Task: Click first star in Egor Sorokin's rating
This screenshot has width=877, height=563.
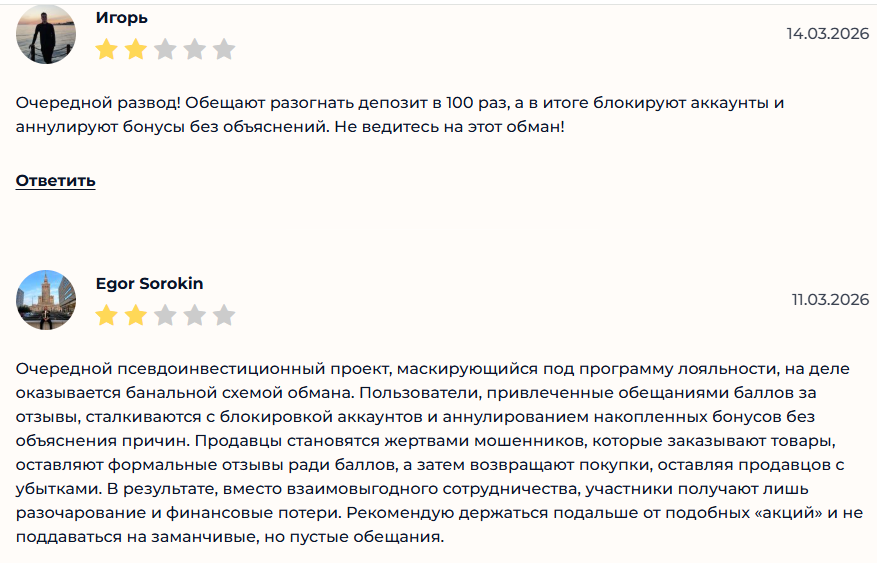Action: point(107,316)
